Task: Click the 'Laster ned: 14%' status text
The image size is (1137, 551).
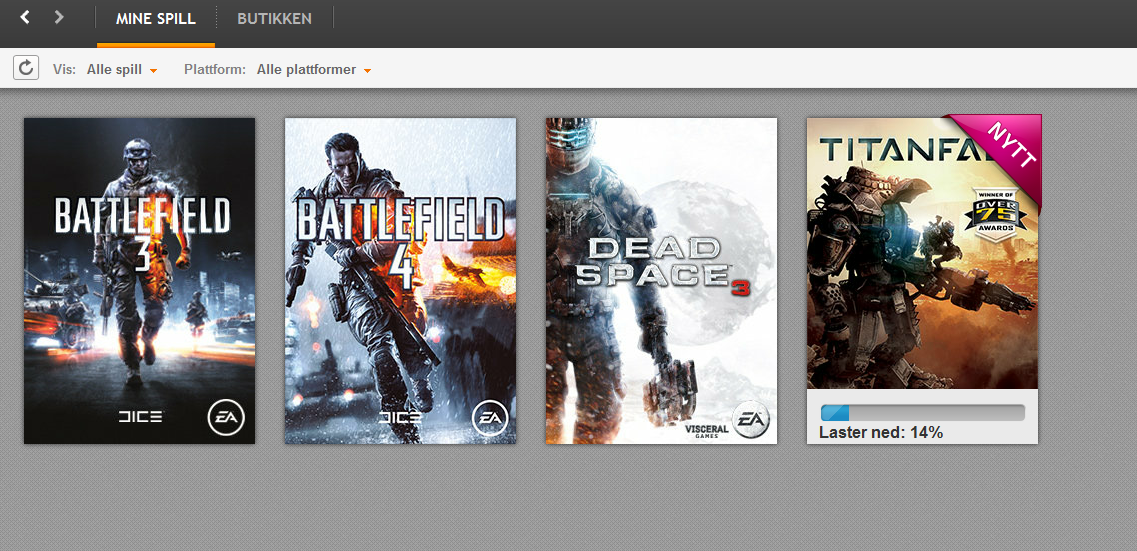Action: 881,433
